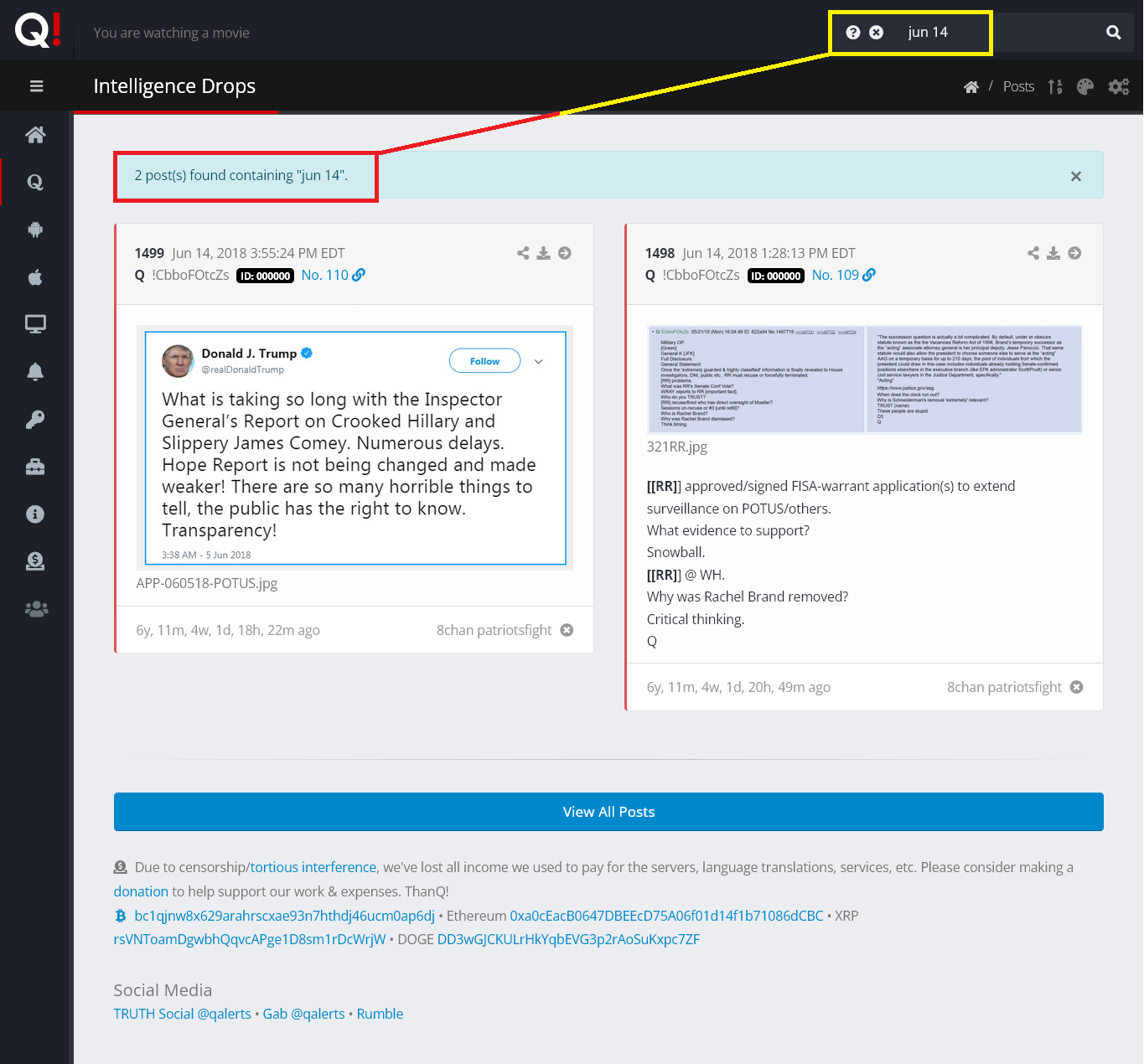Open the APP-060518-POTUS.jpg tweet image
This screenshot has height=1064, width=1144.
(x=355, y=448)
